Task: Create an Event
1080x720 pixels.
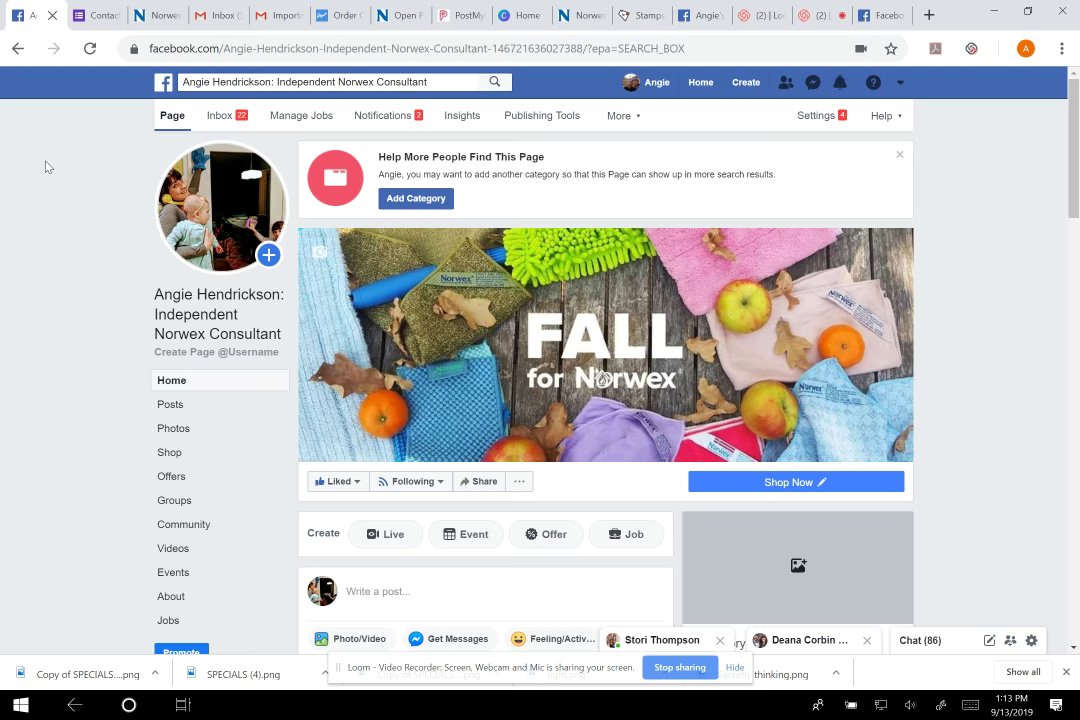Action: (x=466, y=534)
